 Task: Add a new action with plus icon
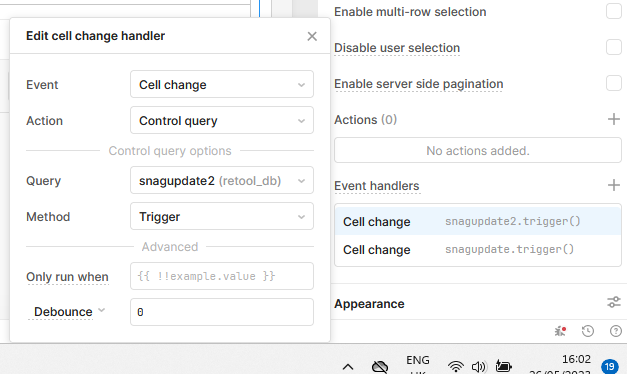[x=613, y=119]
